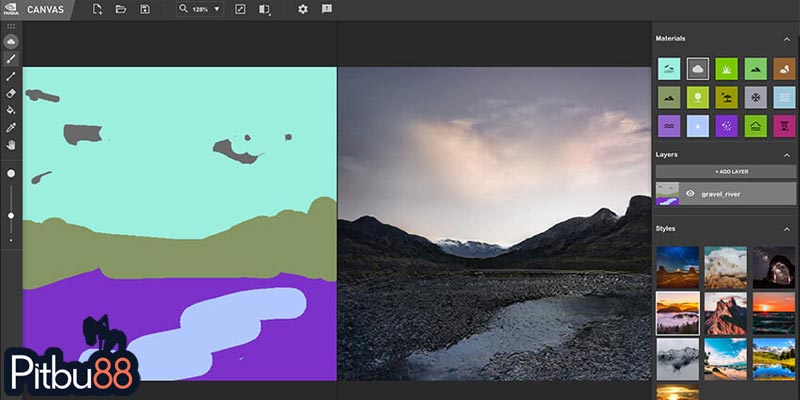The height and width of the screenshot is (400, 800).
Task: Click the generated landscape preview image
Action: click(494, 223)
